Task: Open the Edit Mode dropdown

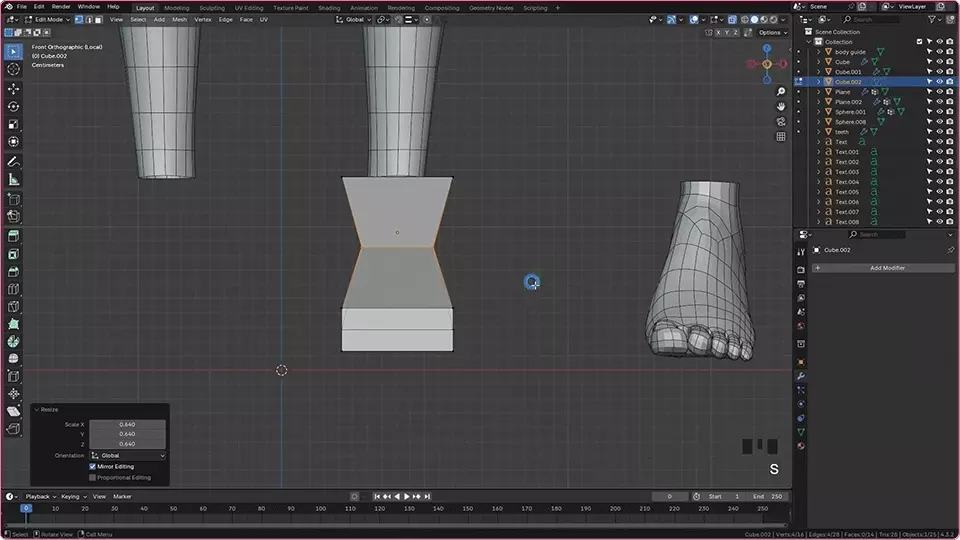Action: 47,20
